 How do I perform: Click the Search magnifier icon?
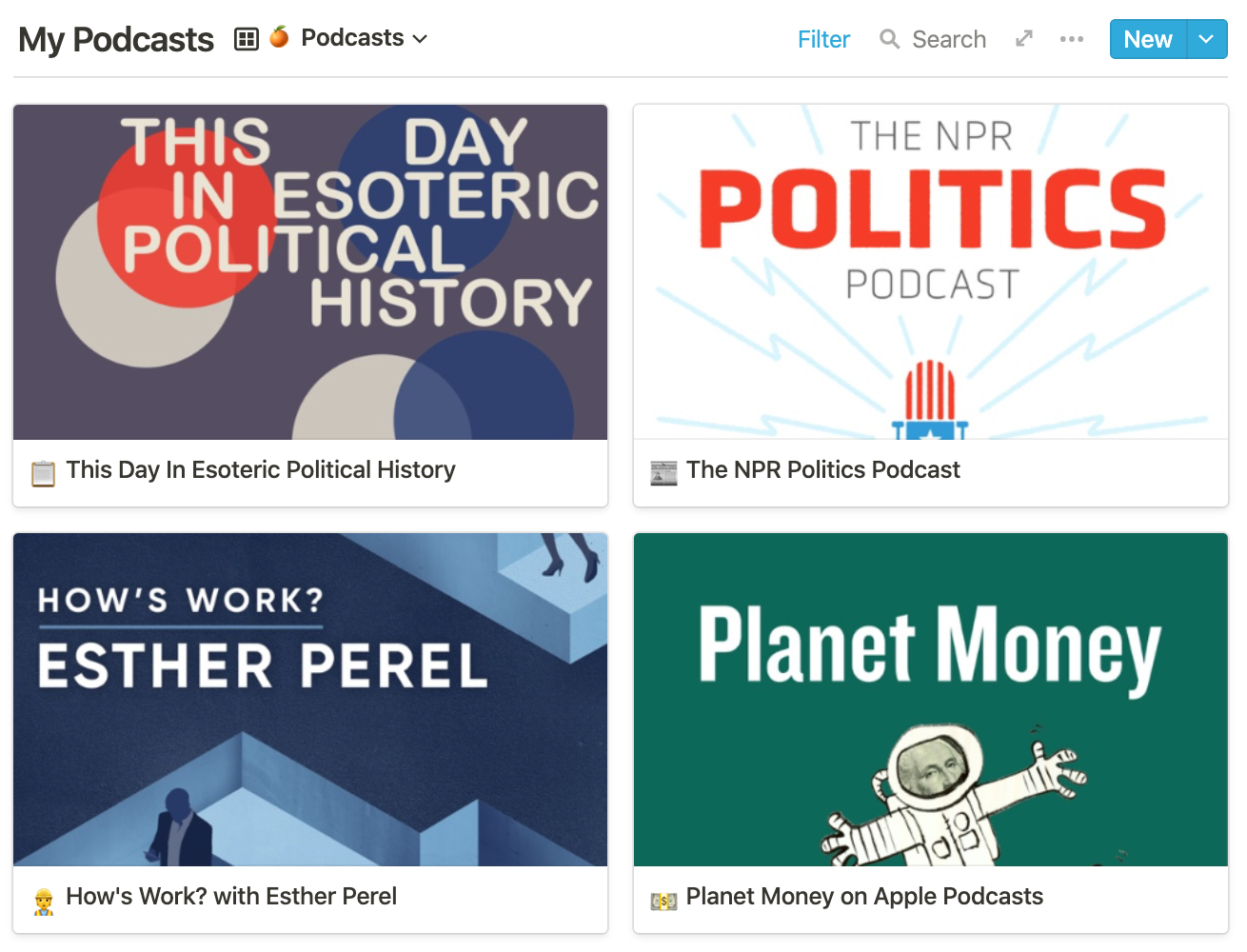point(890,39)
